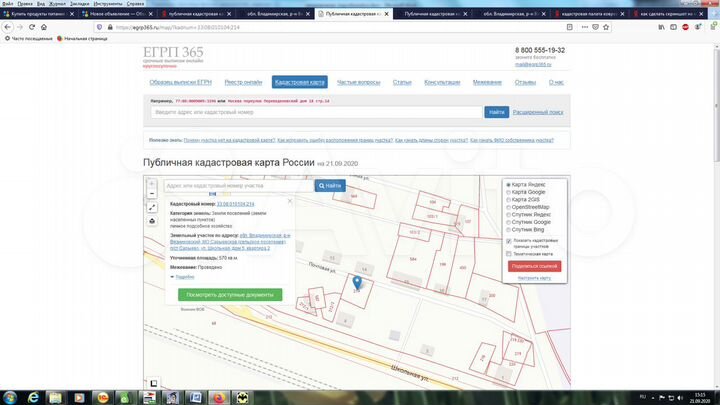Open the Firefox library icon
Image resolution: width=720 pixels, height=405 pixels.
coord(661,27)
